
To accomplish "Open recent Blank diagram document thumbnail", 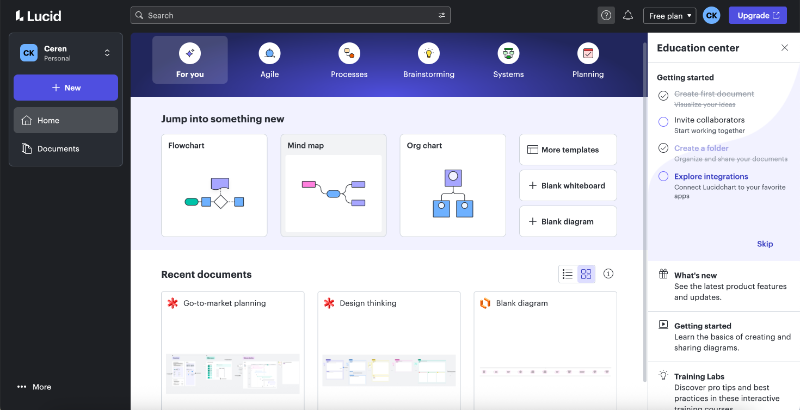I will [545, 372].
